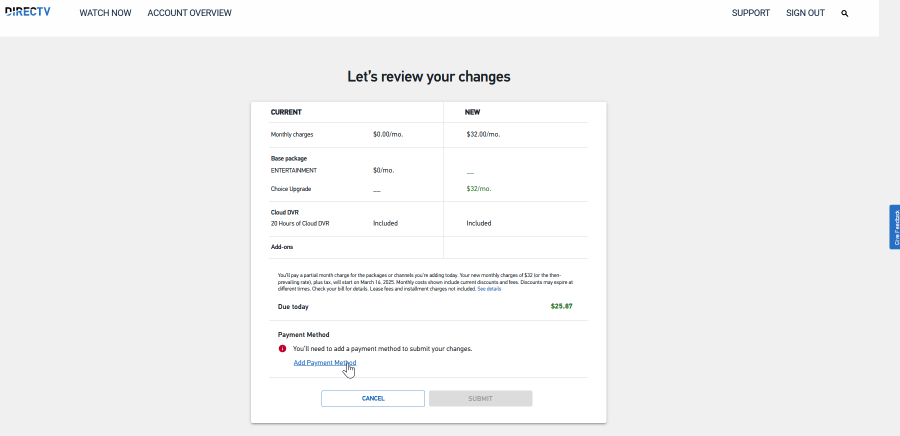This screenshot has width=900, height=436.
Task: Click the $32/mo. Choice Upgrade price
Action: point(479,189)
